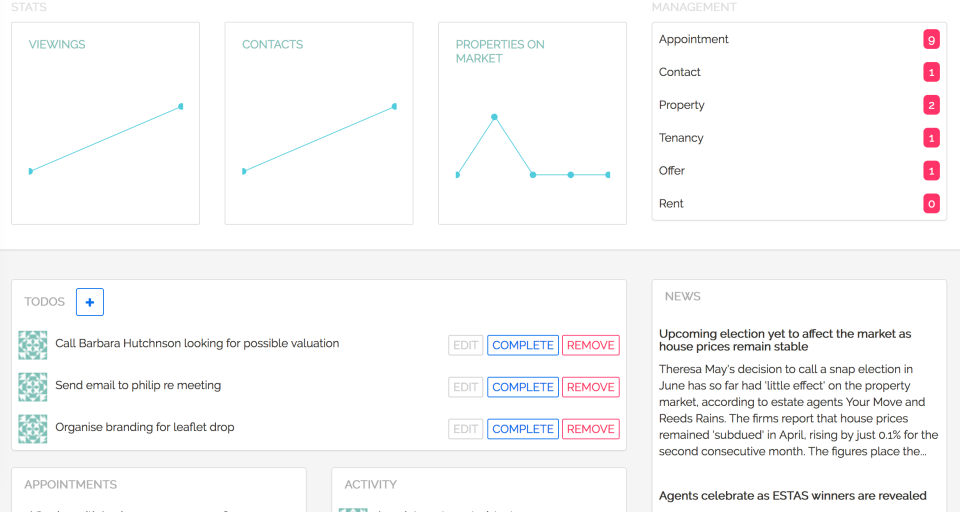Remove the Send email to philip todo

tap(590, 387)
